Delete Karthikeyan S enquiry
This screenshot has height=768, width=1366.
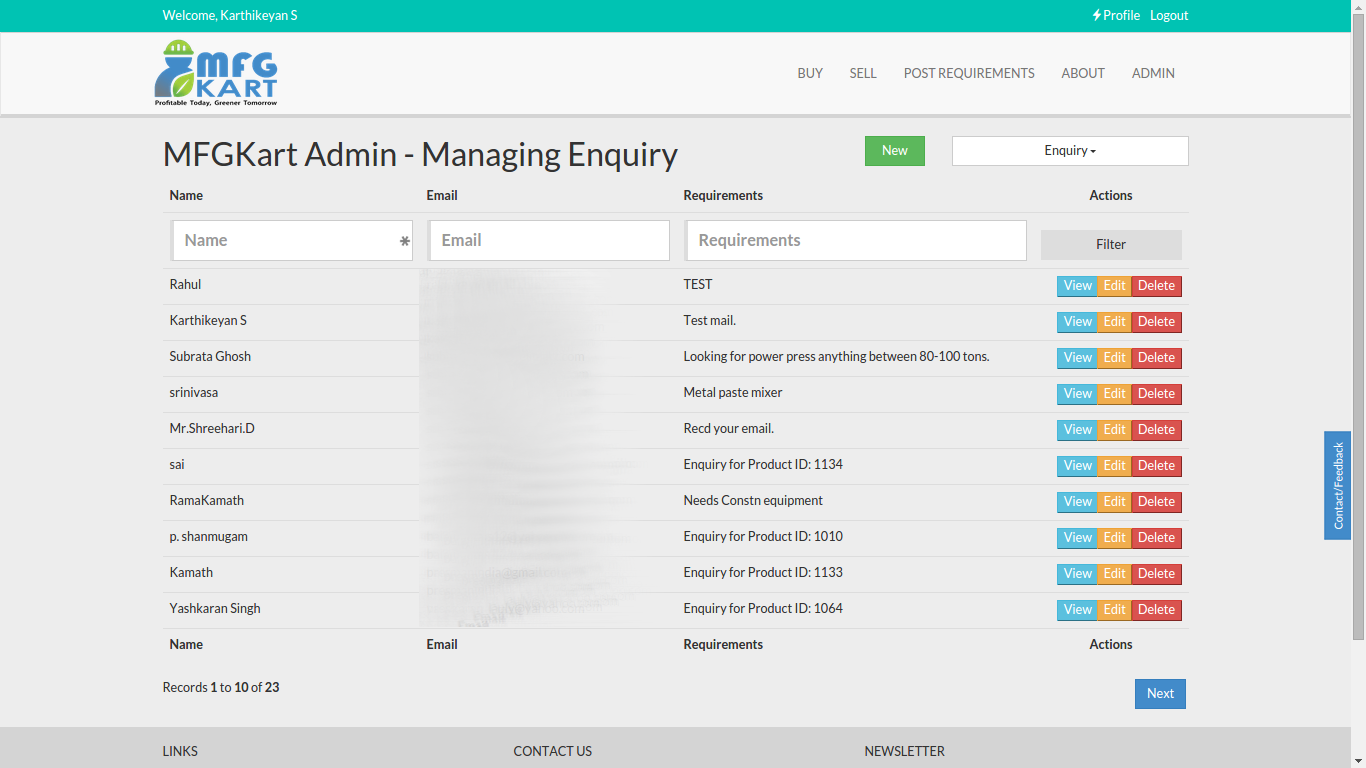click(1156, 322)
